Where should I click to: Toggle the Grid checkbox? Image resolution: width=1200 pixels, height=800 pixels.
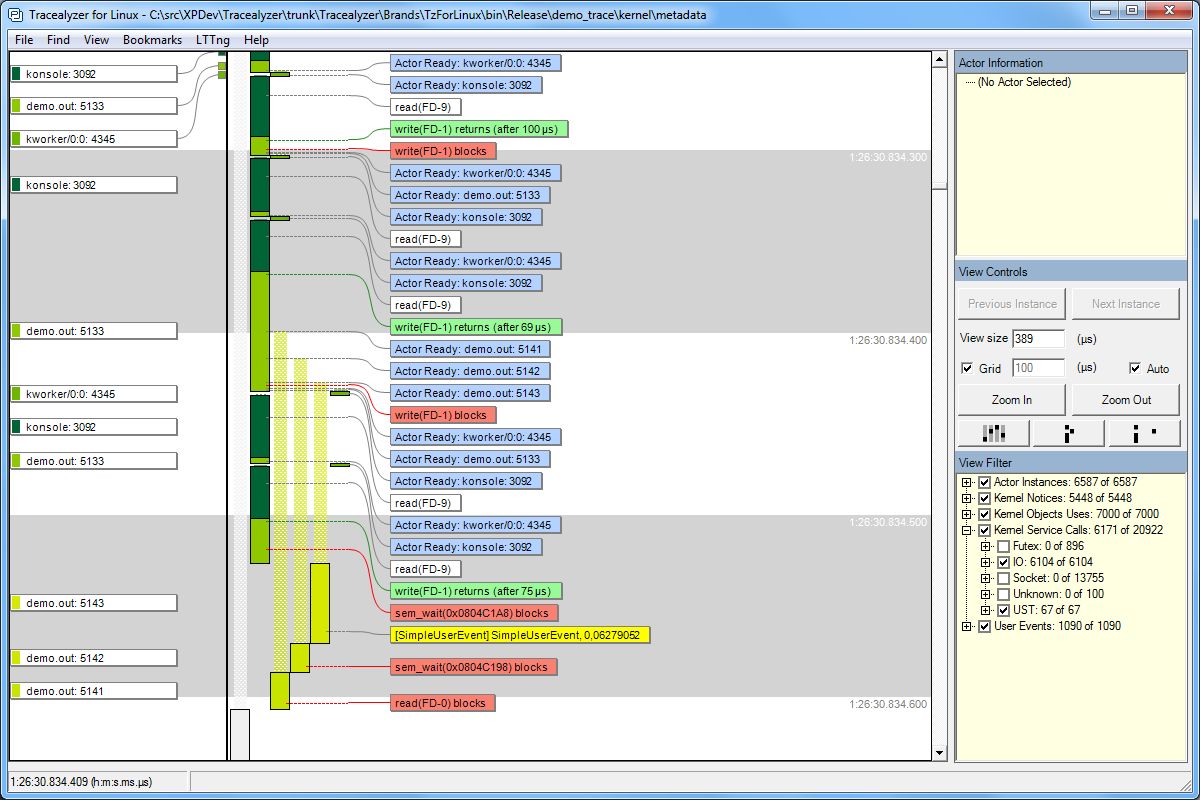point(966,369)
